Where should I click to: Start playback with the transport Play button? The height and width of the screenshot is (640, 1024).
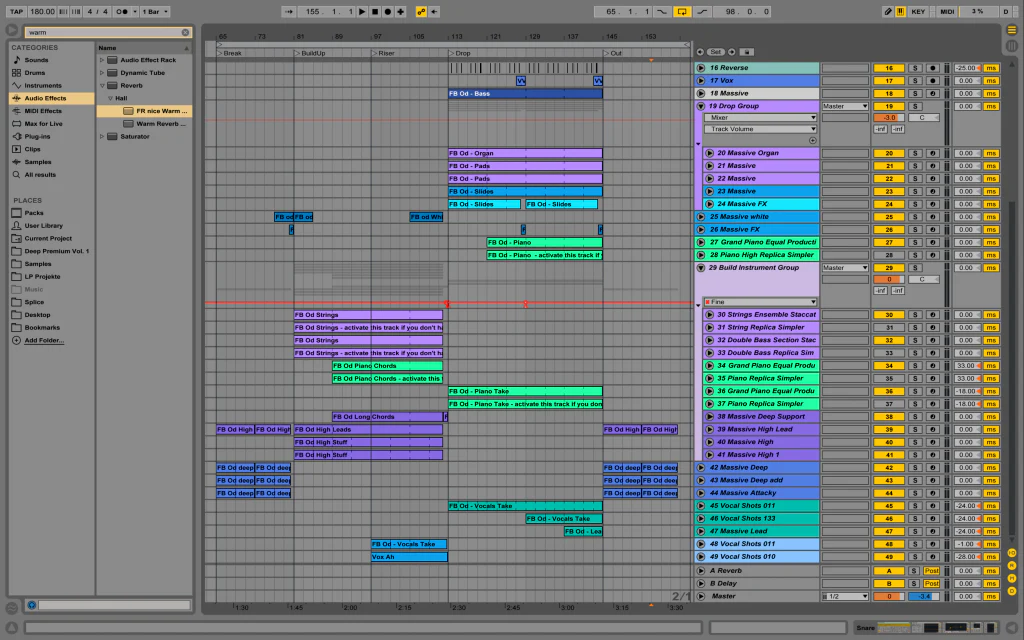[x=362, y=12]
